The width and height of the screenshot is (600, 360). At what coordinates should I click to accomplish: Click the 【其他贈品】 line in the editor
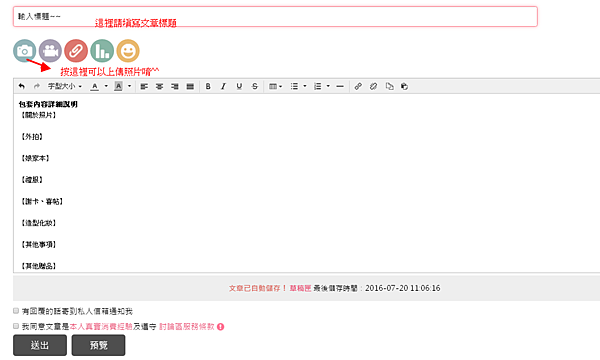click(39, 266)
